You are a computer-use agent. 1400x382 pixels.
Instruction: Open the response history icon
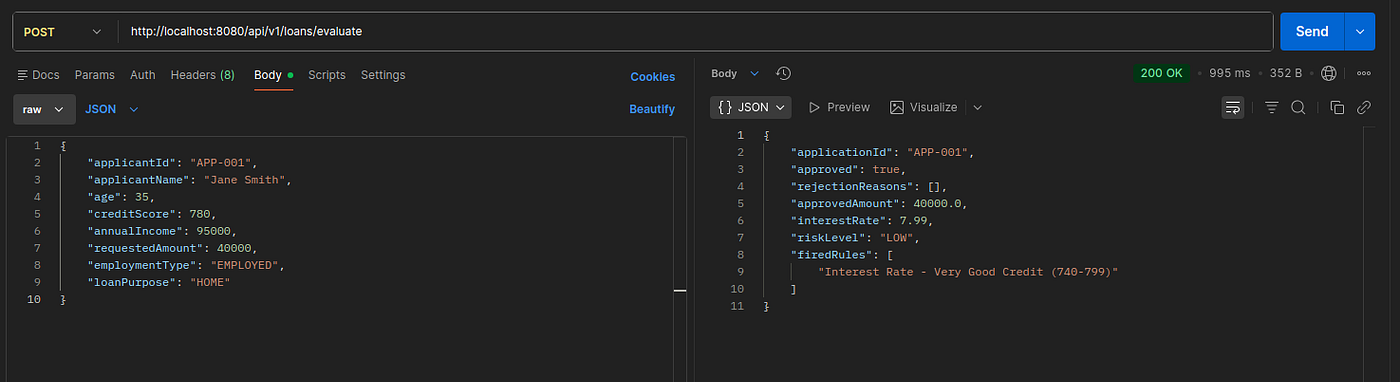coord(783,74)
